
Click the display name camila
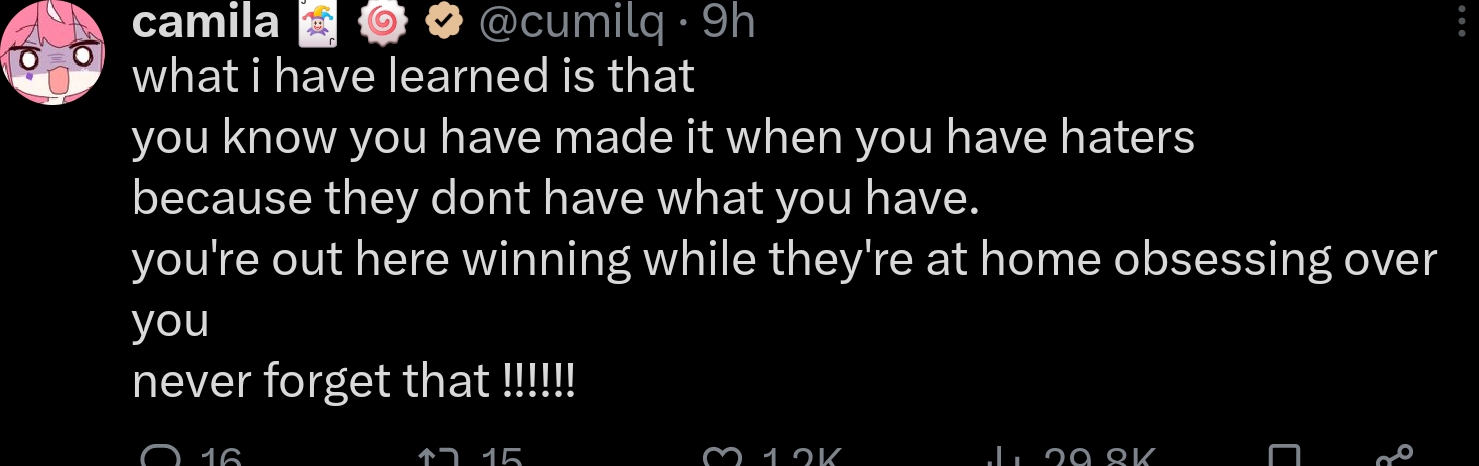(x=205, y=22)
